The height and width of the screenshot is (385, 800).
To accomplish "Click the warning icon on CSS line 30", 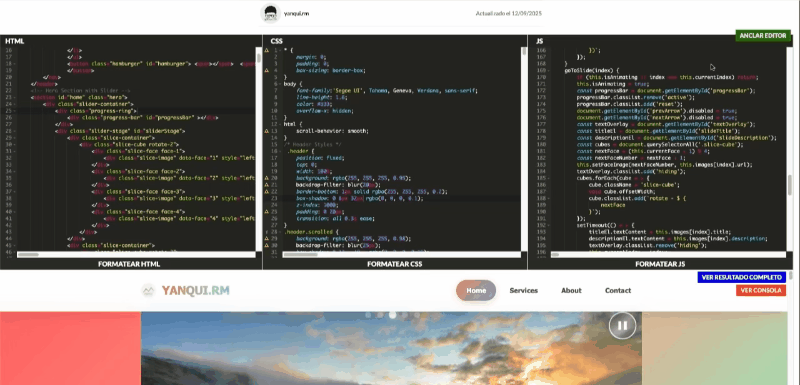I will pyautogui.click(x=267, y=245).
